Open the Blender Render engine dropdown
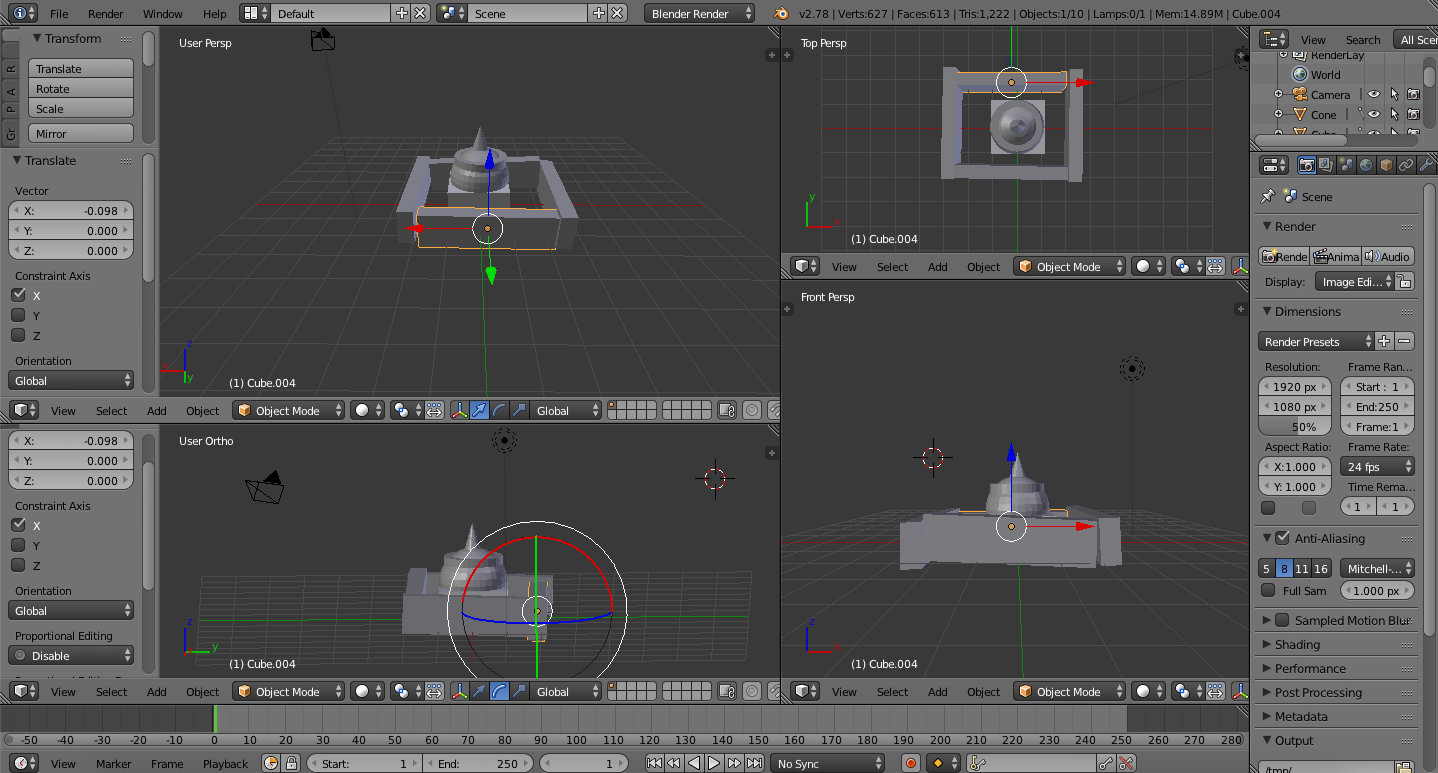 [x=700, y=14]
